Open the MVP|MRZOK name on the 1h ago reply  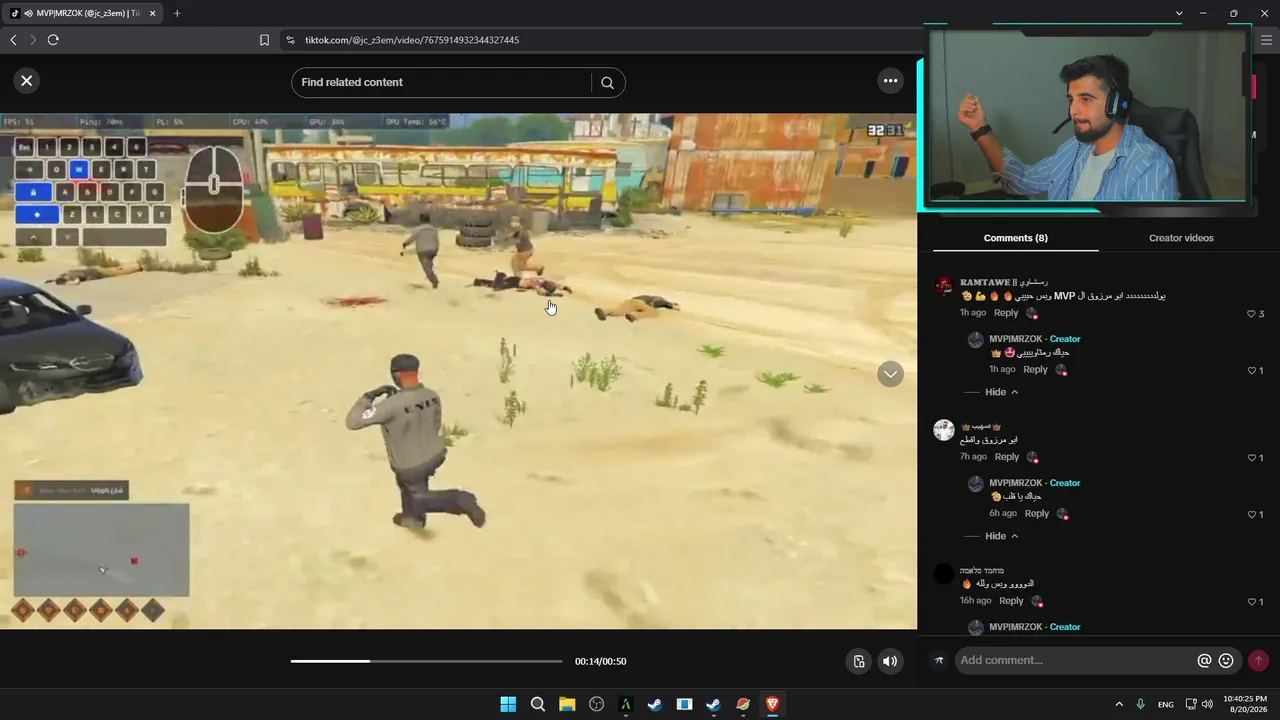[1015, 339]
